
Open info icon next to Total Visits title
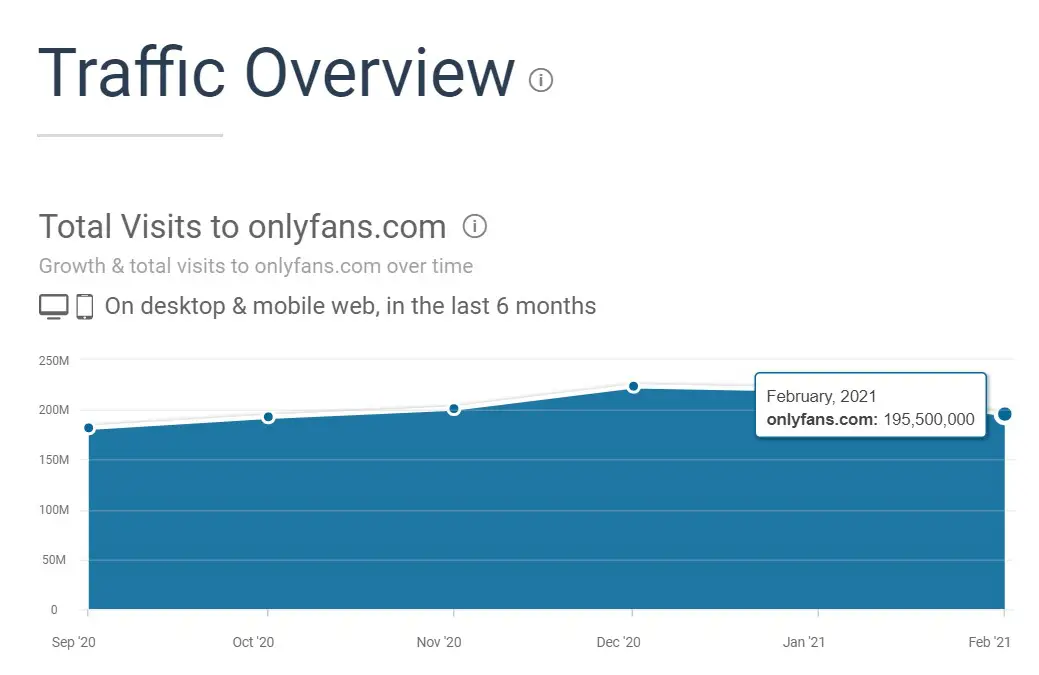pos(474,226)
